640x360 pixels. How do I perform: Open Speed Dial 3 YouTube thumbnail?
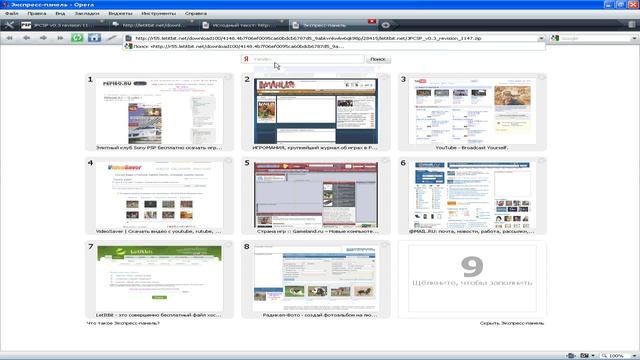(472, 111)
